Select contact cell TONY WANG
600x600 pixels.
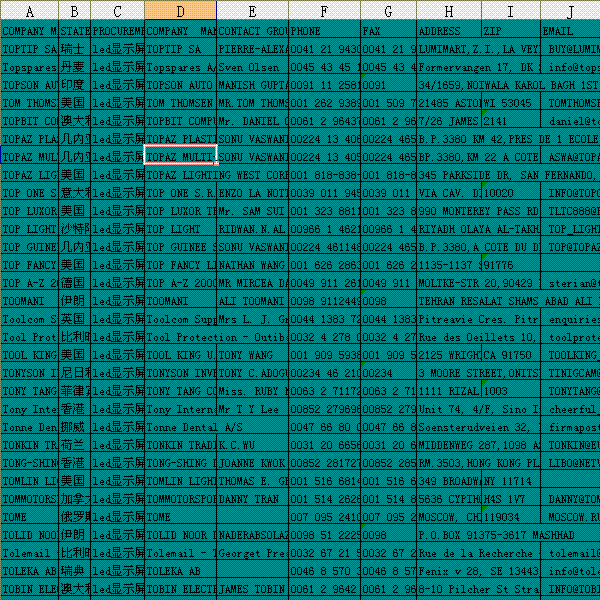253,355
